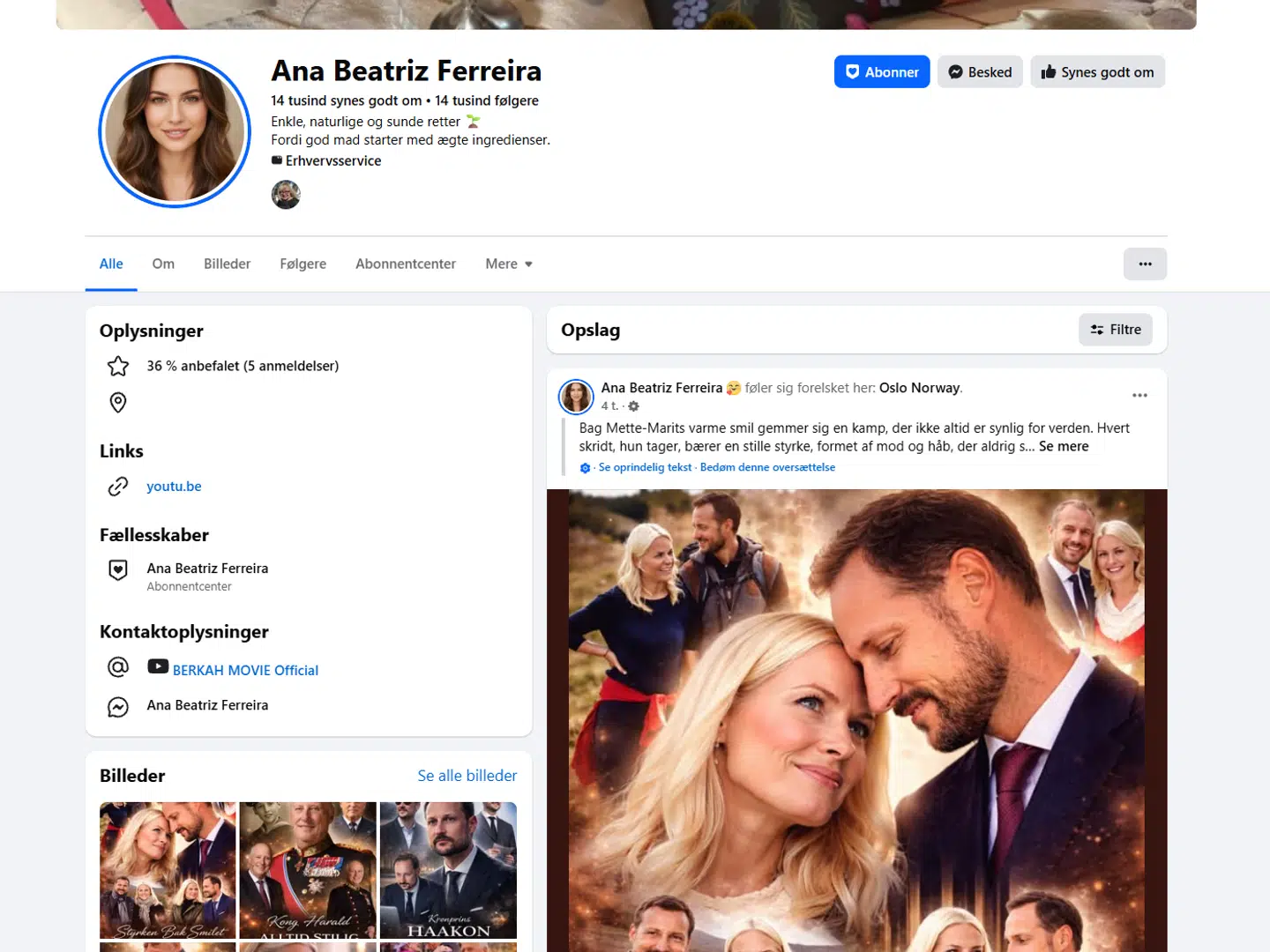Click the location pin icon in Oplysninger
The image size is (1270, 952).
pyautogui.click(x=117, y=403)
